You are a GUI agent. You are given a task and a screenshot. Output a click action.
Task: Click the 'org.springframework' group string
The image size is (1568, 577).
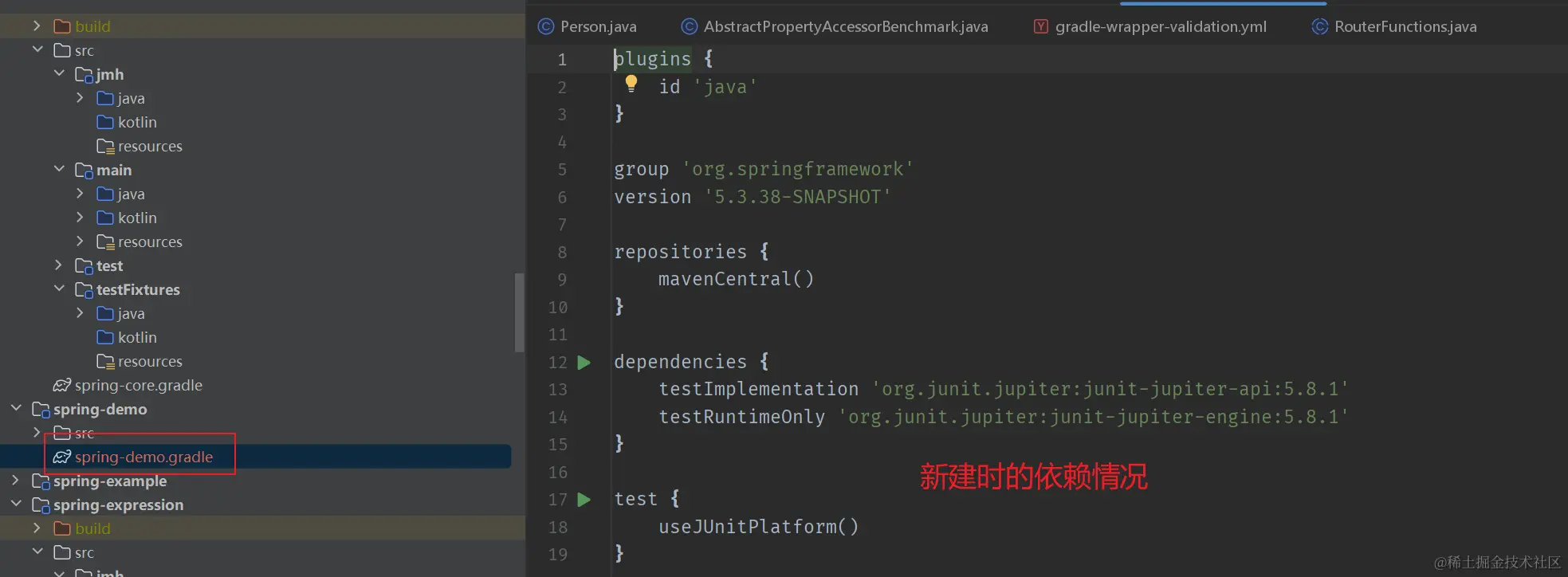(x=797, y=169)
